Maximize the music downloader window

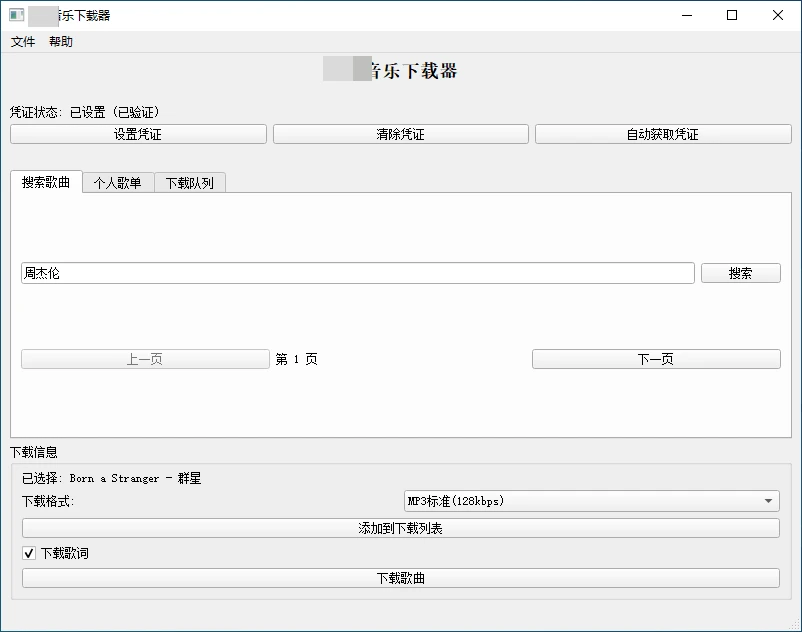coord(732,16)
